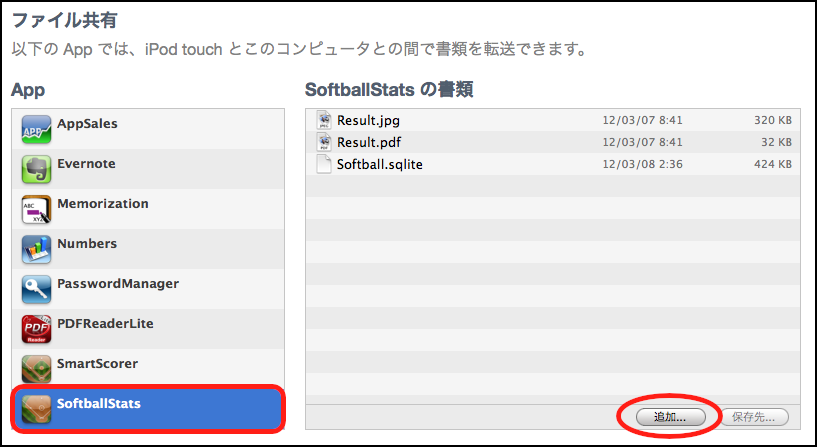Click the SmartScorer app icon

point(36,369)
